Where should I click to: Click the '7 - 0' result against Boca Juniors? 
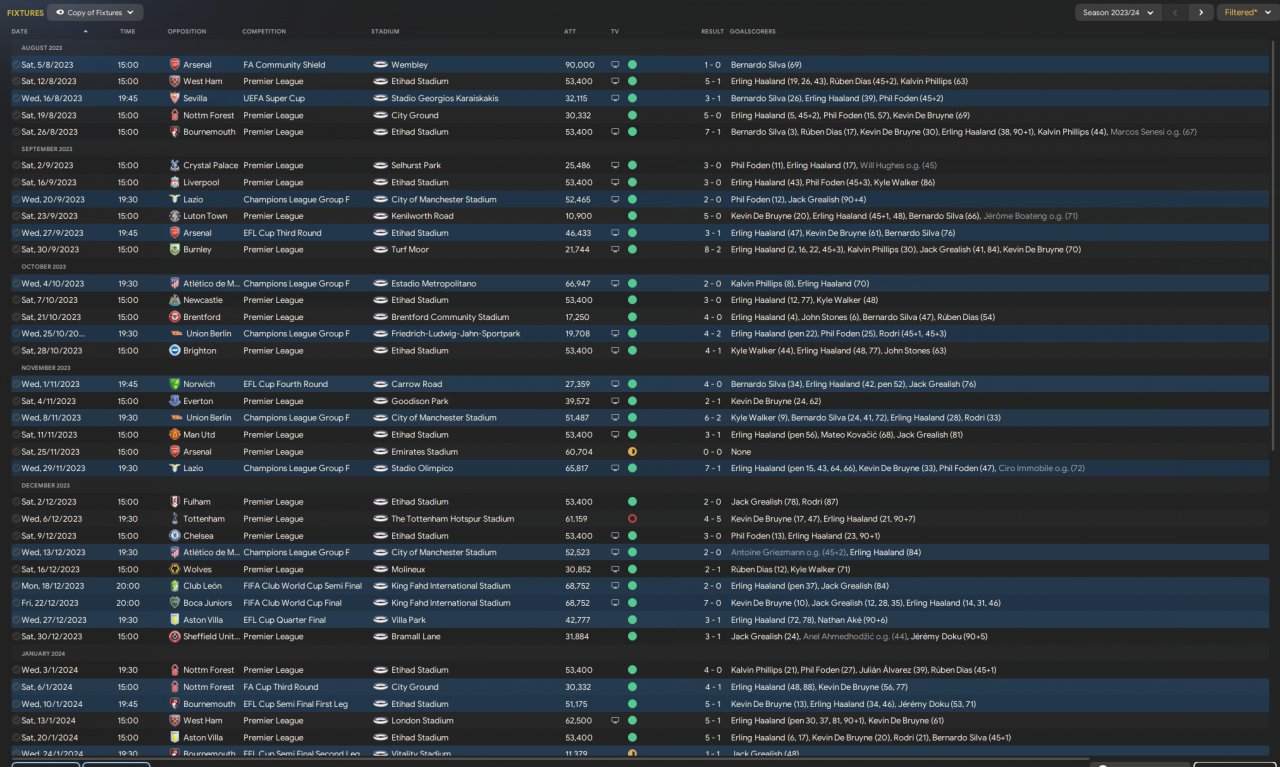tap(712, 603)
